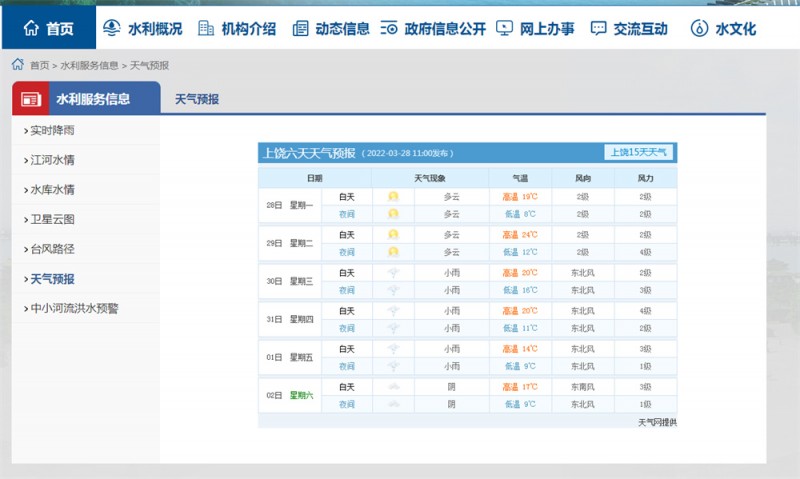Click the 东南风 wind direction cell

click(583, 387)
